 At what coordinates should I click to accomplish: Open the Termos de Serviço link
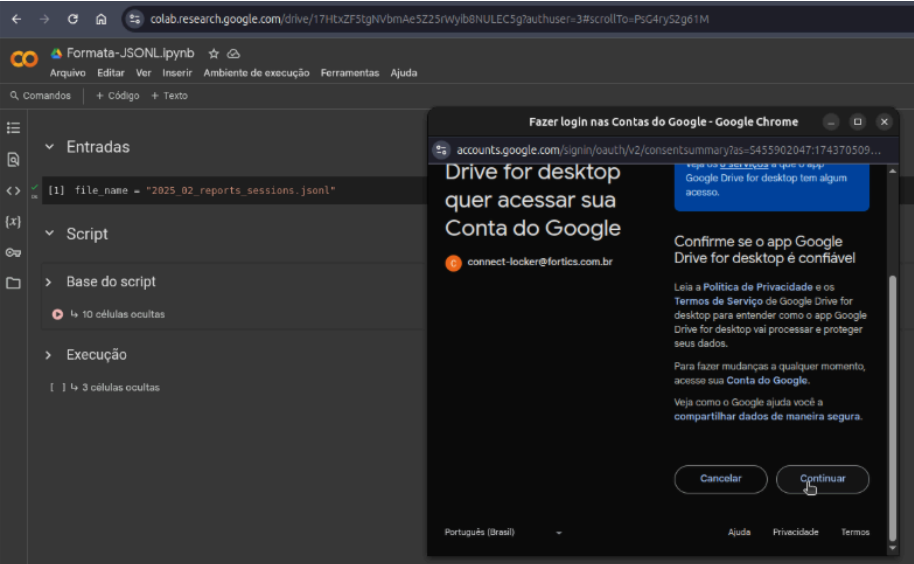[x=718, y=301]
